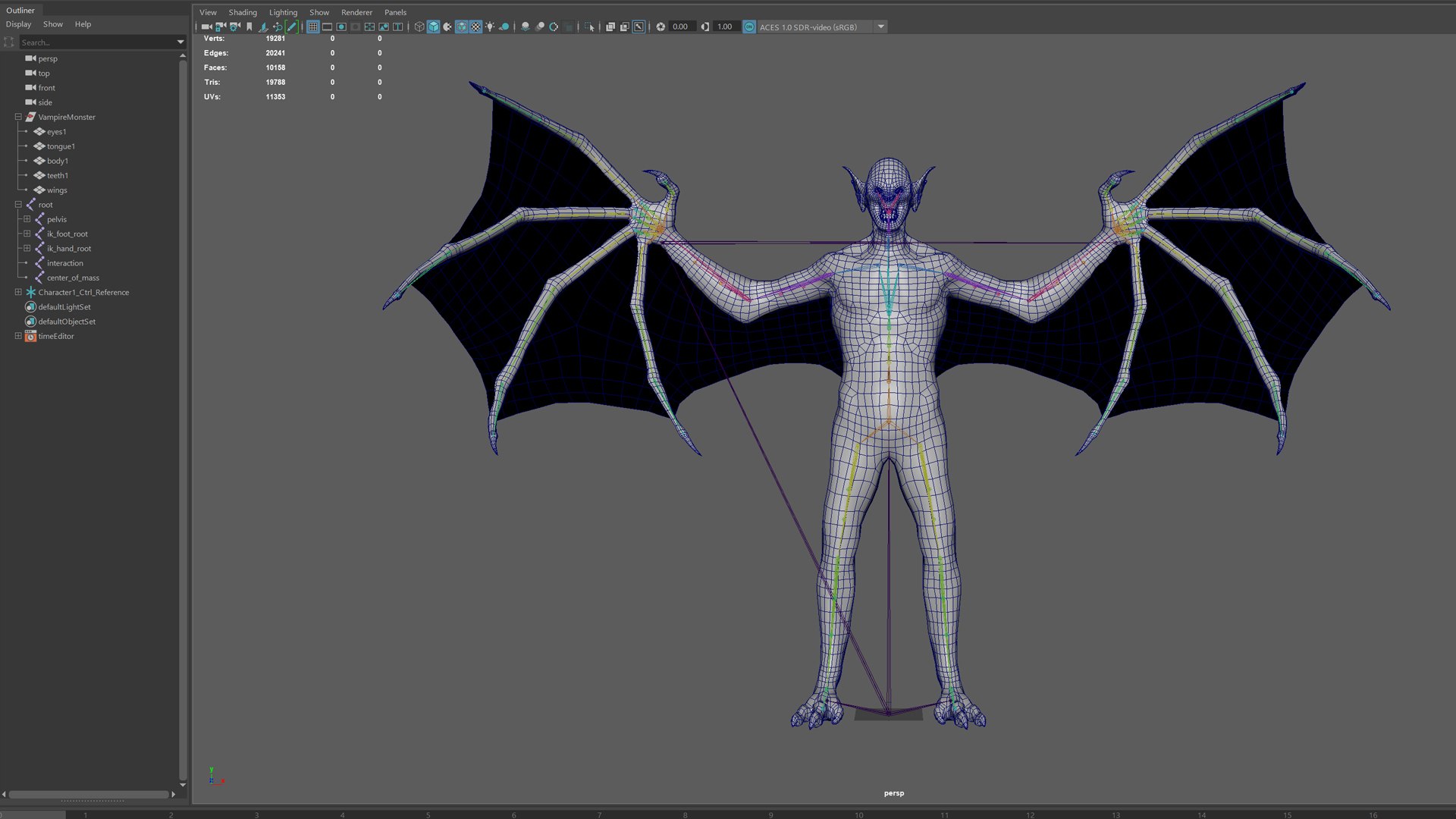Click the Exposure aperture icon
The image size is (1456, 819).
point(661,27)
